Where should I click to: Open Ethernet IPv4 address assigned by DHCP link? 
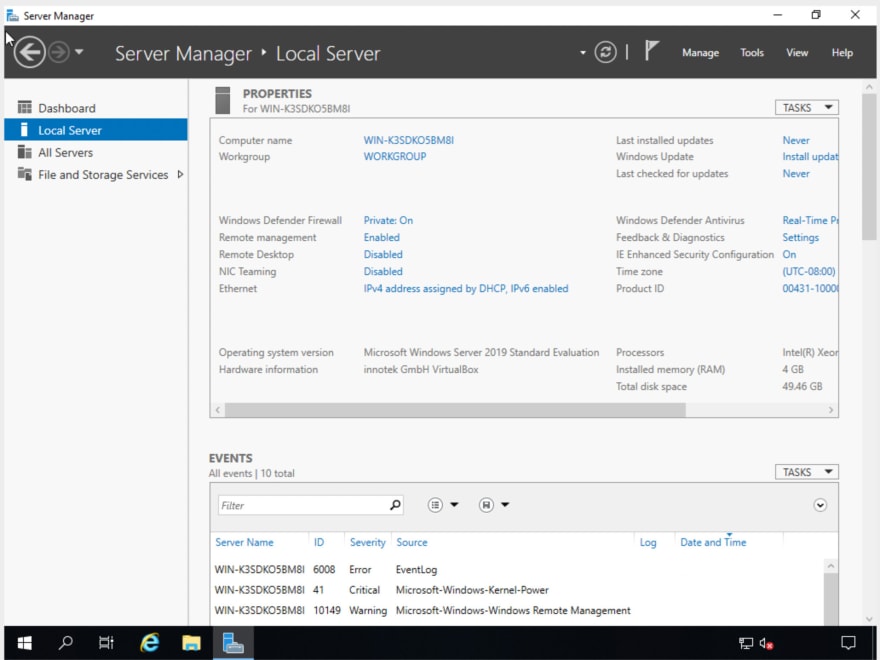click(x=466, y=288)
